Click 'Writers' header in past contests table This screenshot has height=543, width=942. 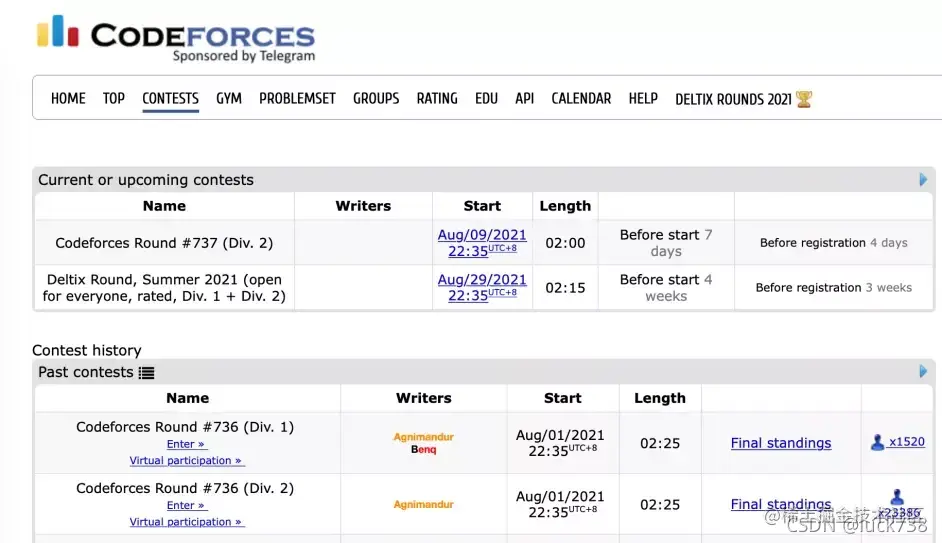pyautogui.click(x=424, y=398)
